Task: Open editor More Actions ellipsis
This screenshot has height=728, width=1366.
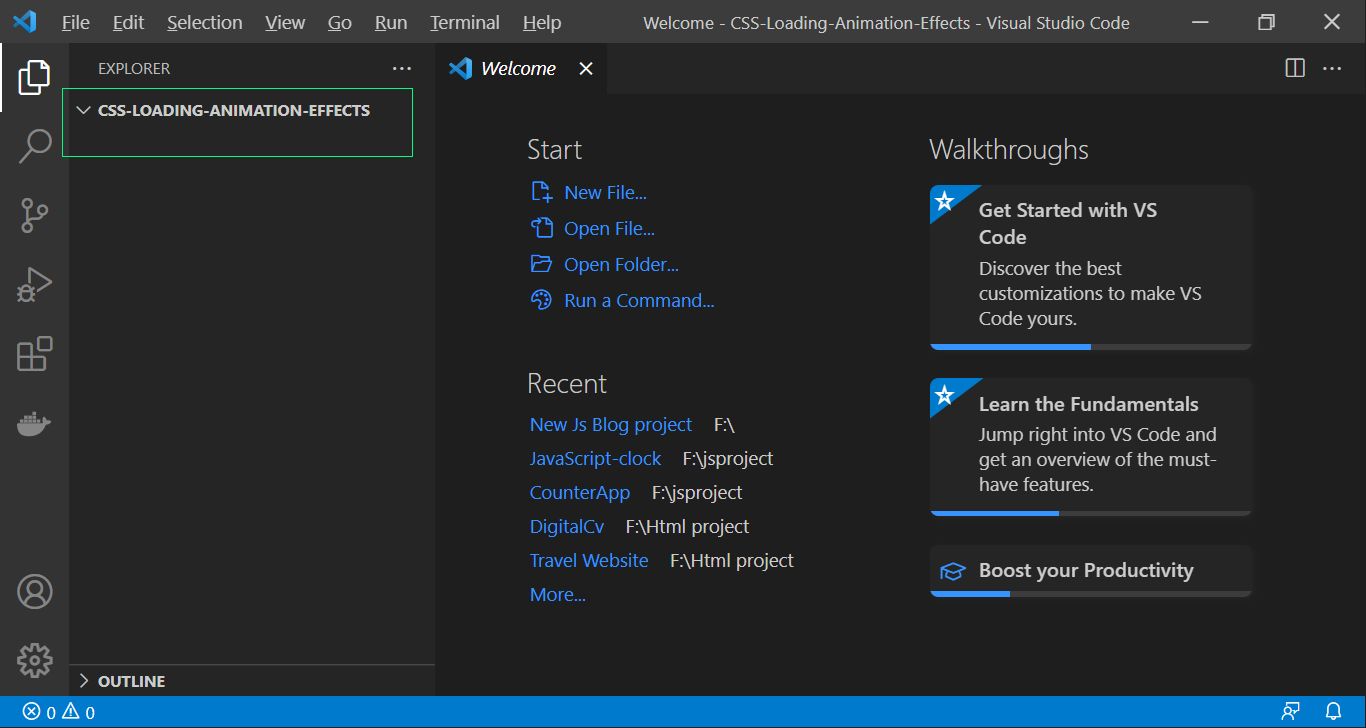Action: coord(1332,68)
